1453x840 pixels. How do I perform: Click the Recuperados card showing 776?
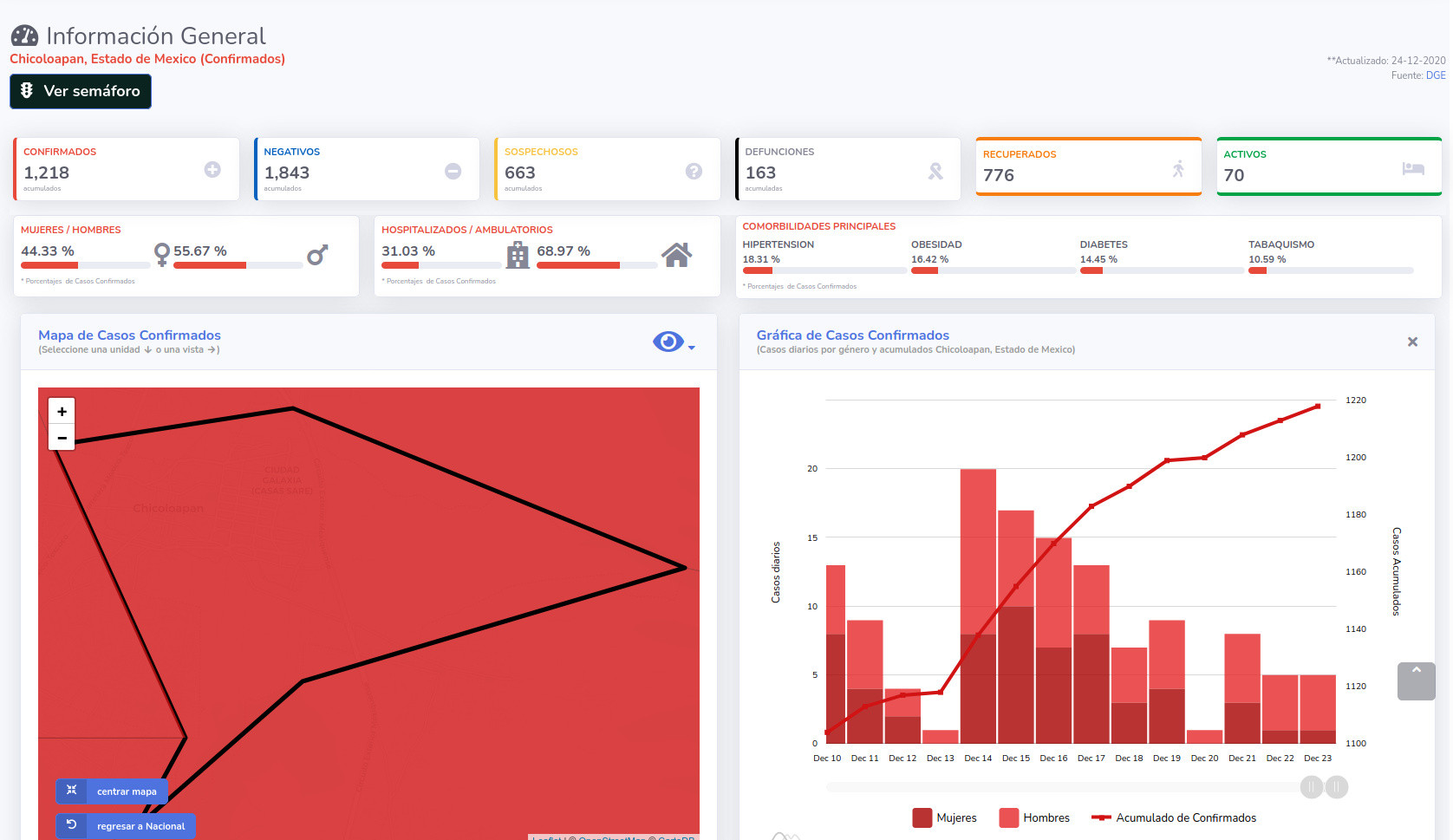click(x=1089, y=166)
